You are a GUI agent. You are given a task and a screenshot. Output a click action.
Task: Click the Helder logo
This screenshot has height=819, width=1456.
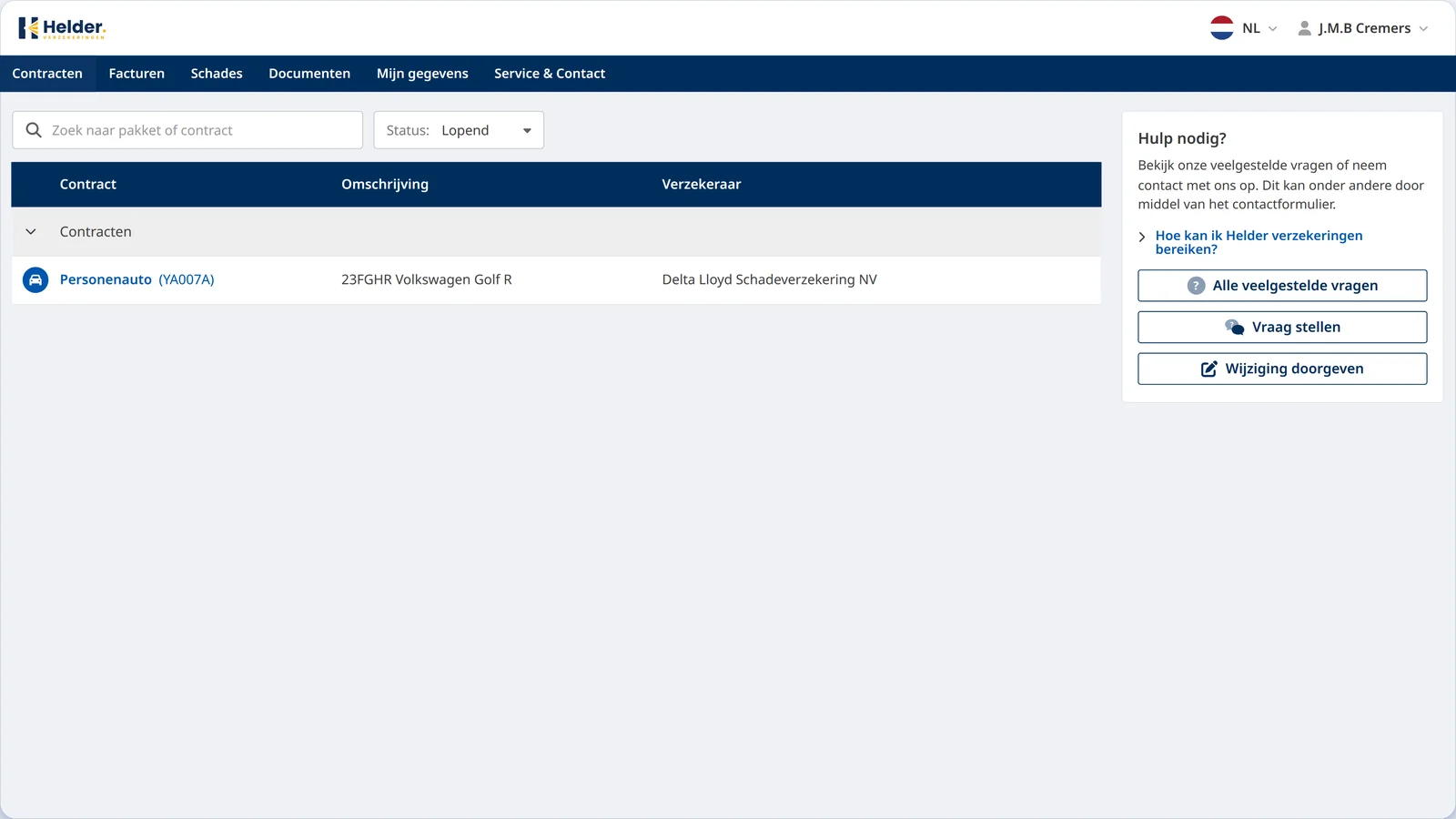pyautogui.click(x=62, y=28)
